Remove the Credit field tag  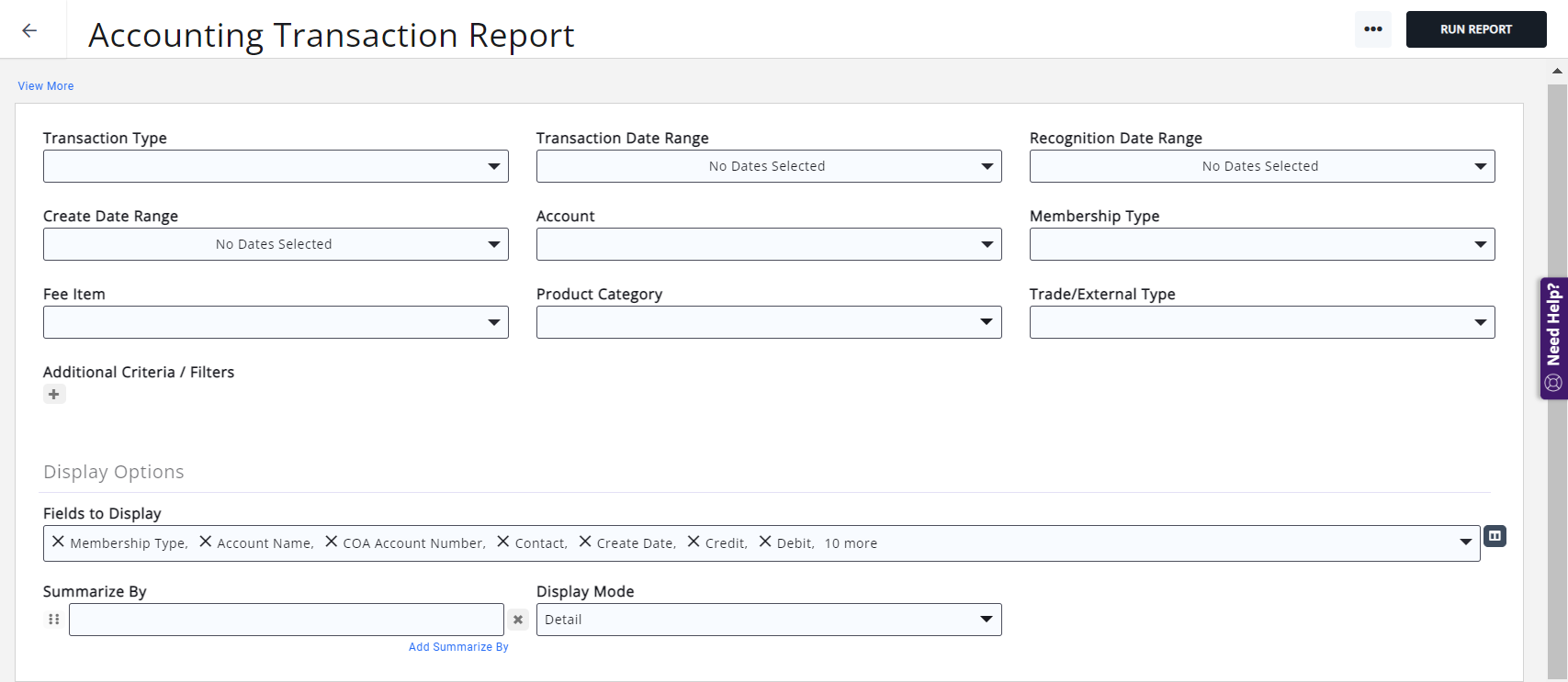click(x=694, y=542)
